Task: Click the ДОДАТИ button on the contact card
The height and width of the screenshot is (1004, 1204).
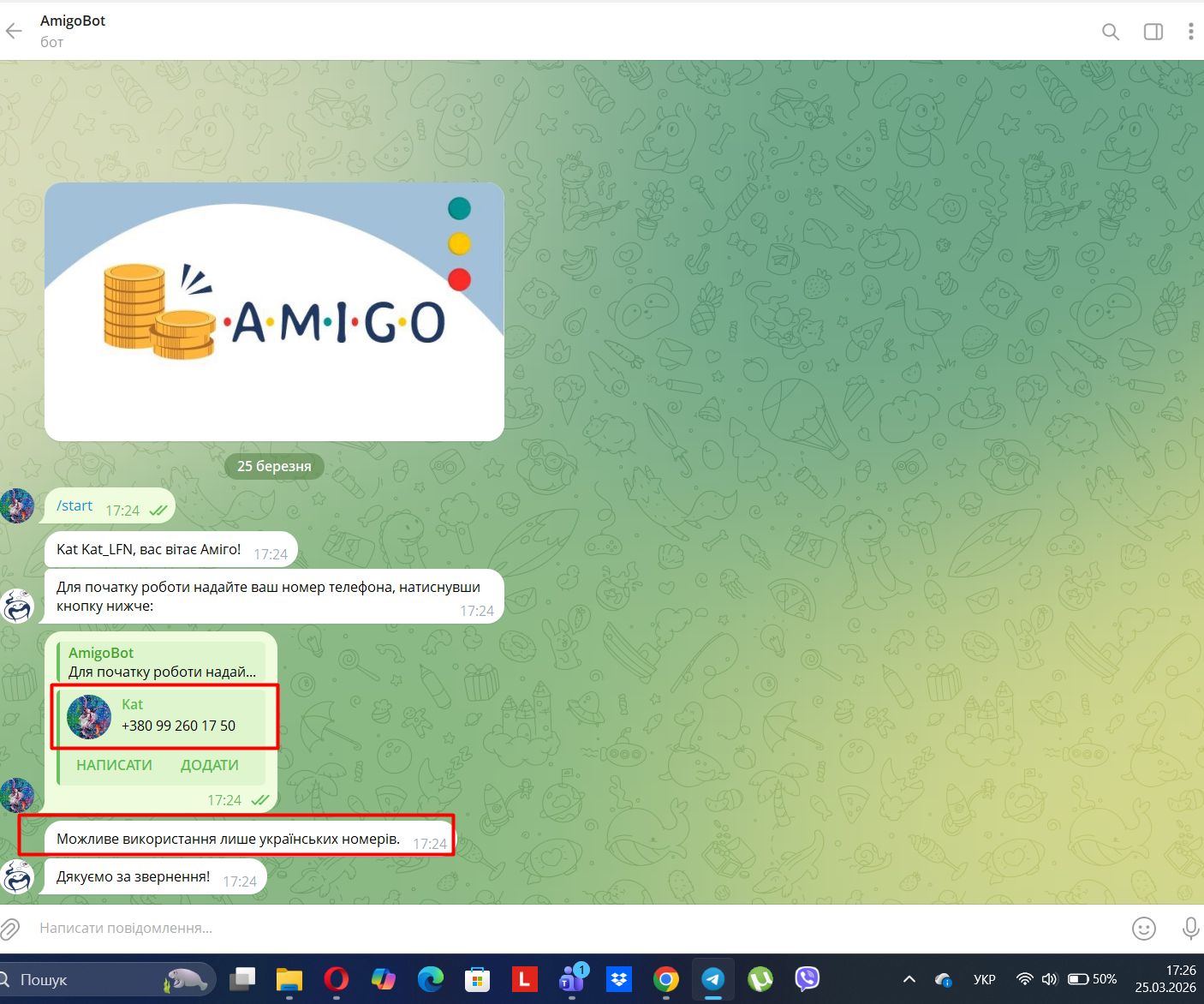Action: click(209, 765)
